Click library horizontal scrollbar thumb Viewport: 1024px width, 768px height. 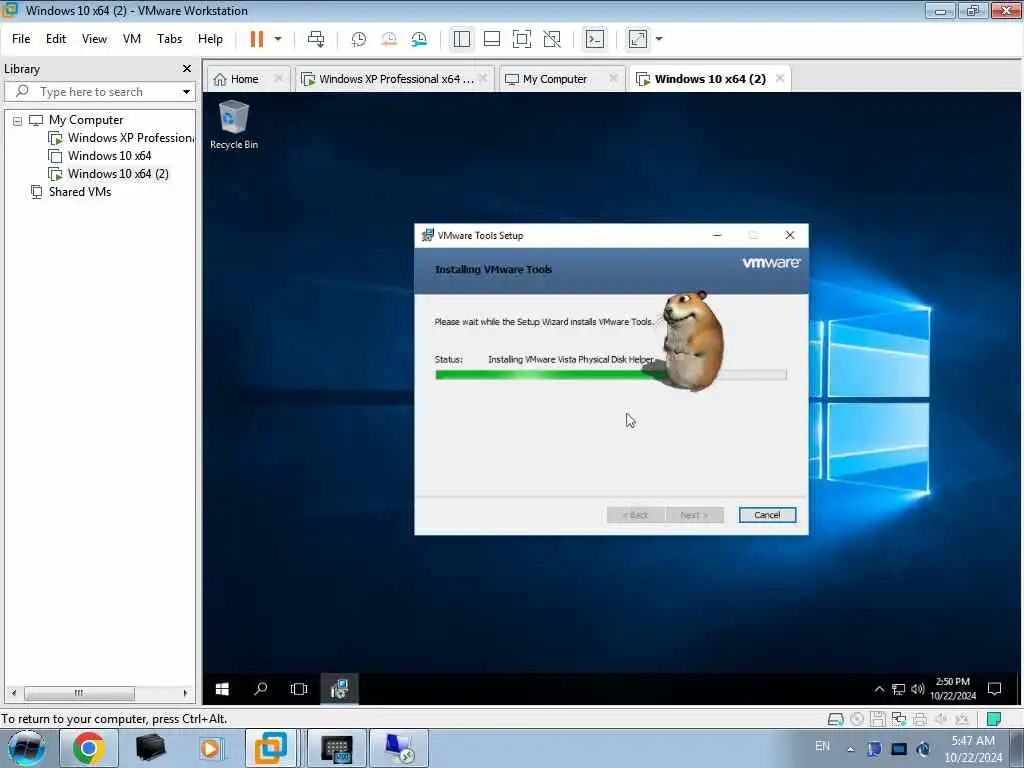[x=79, y=694]
